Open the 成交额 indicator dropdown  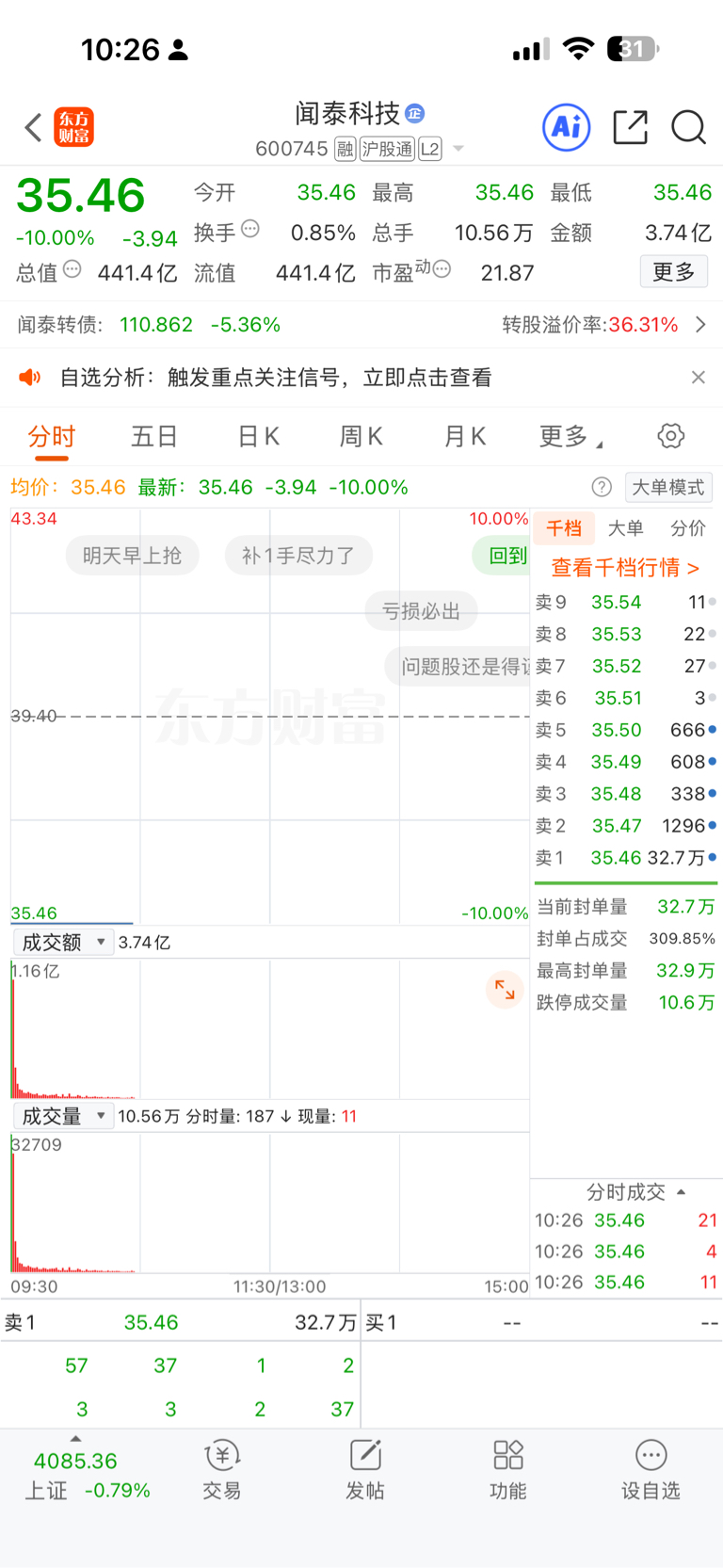(x=63, y=942)
